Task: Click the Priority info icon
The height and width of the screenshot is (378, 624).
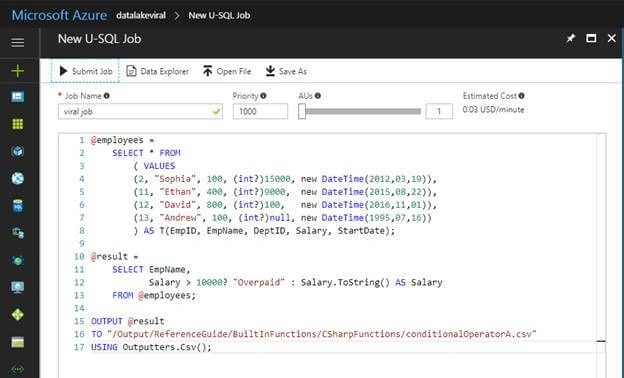Action: pos(263,96)
